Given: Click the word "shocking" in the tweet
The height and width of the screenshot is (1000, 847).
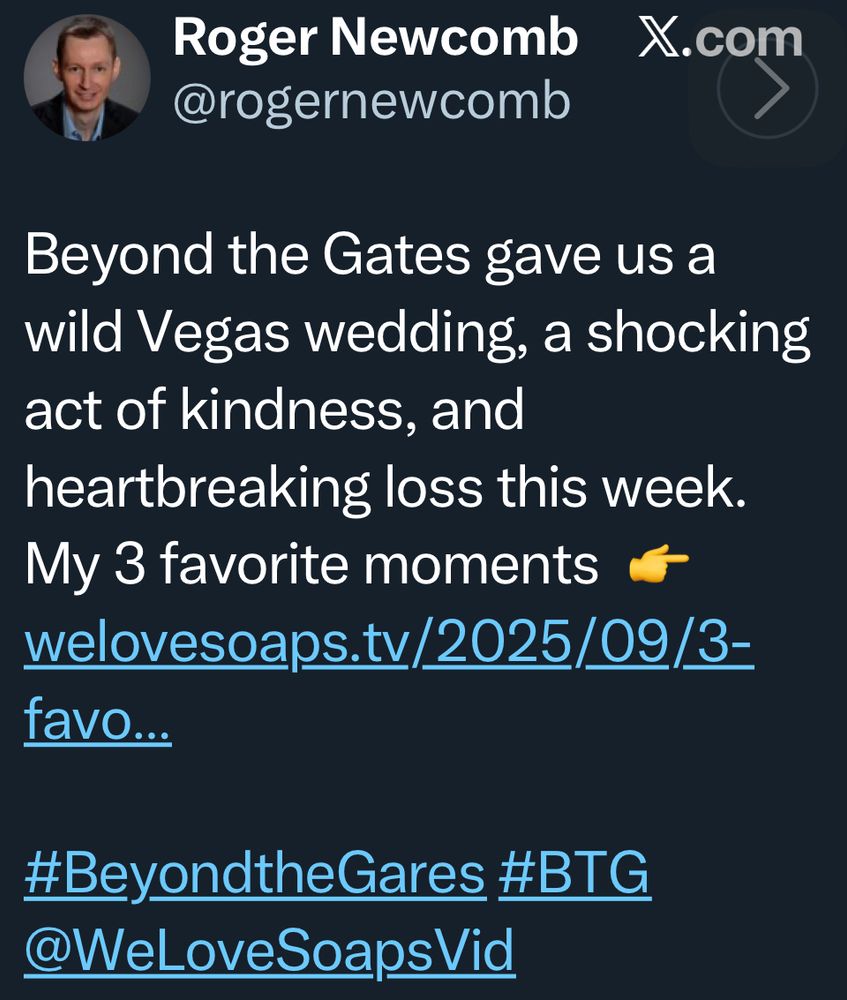Looking at the screenshot, I should click(698, 334).
